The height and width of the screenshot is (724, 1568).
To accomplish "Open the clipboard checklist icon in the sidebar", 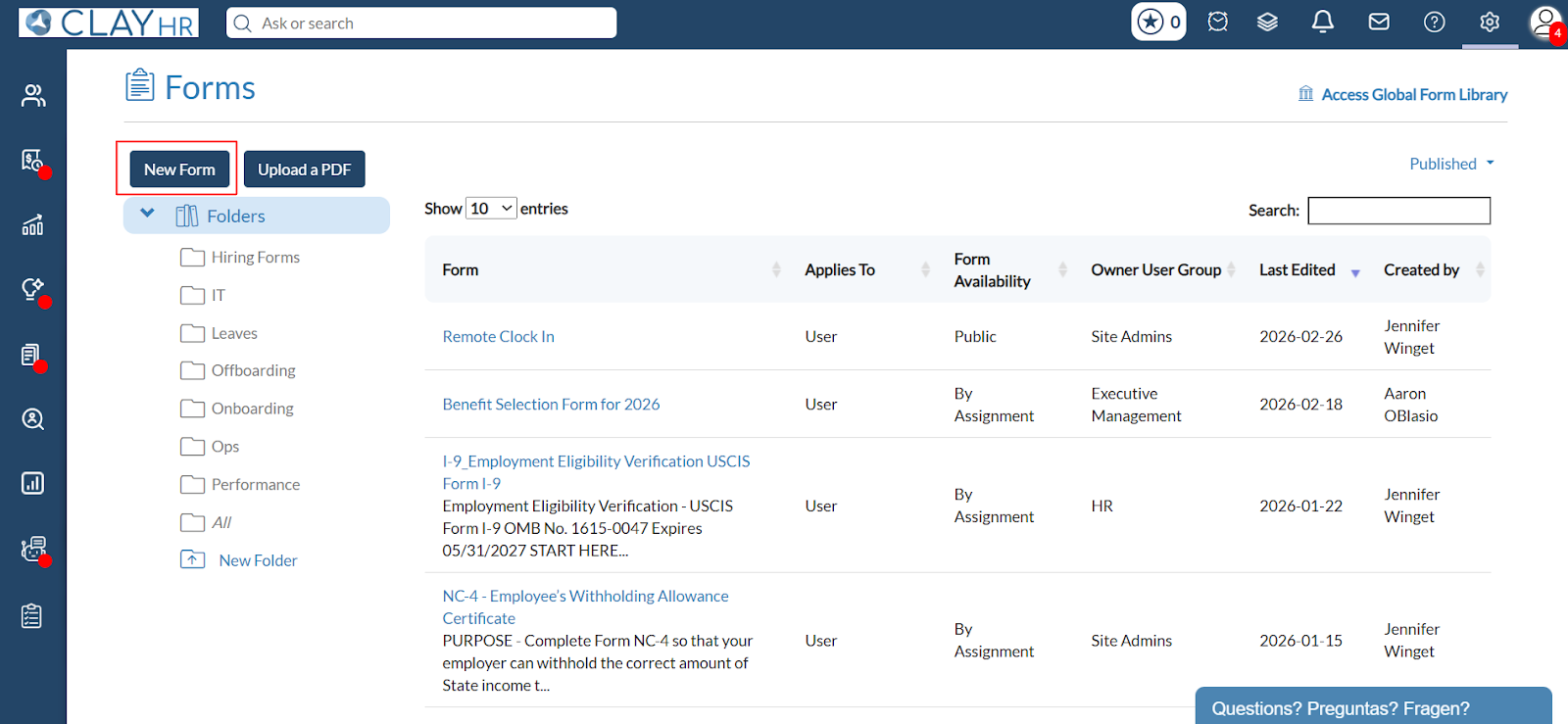I will pyautogui.click(x=32, y=615).
